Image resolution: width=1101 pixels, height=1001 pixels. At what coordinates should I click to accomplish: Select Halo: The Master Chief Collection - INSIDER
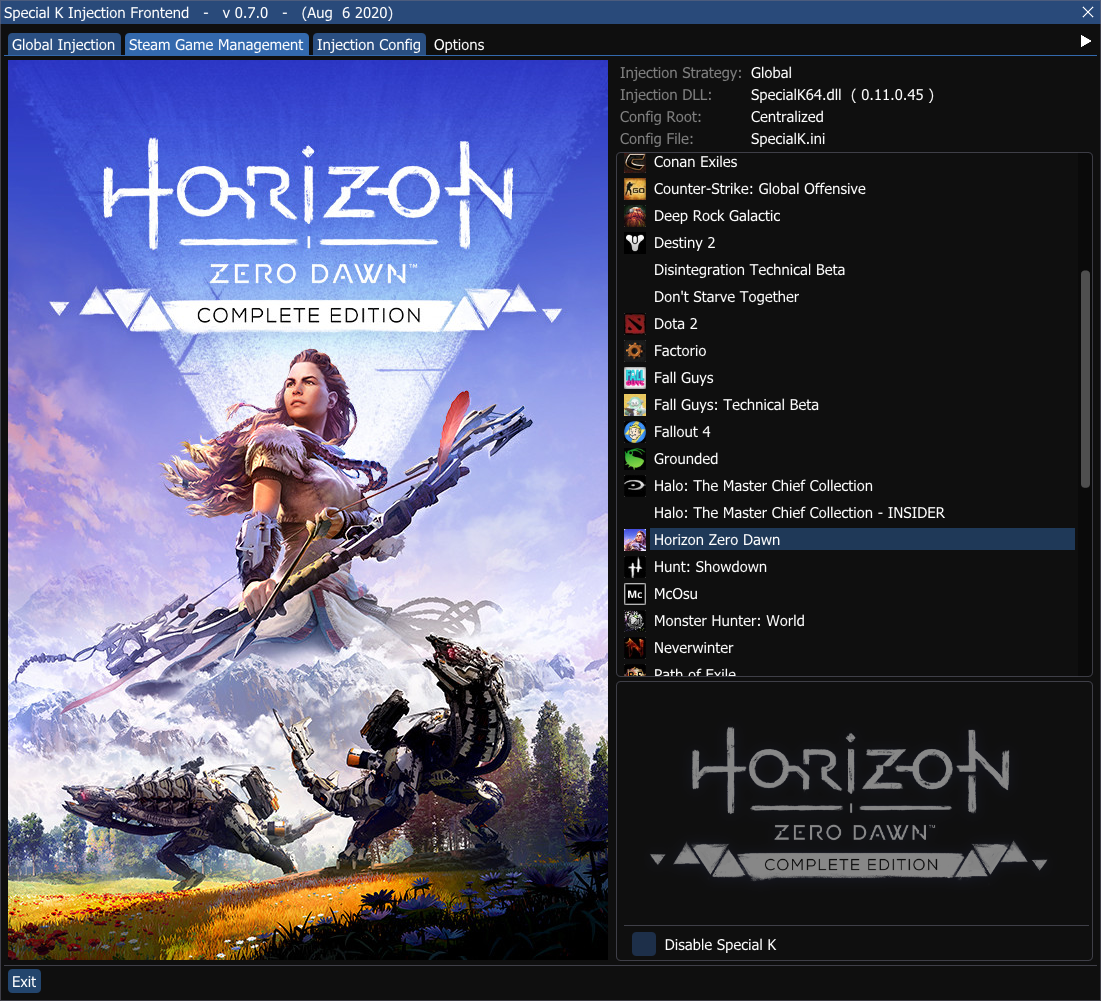pos(799,513)
